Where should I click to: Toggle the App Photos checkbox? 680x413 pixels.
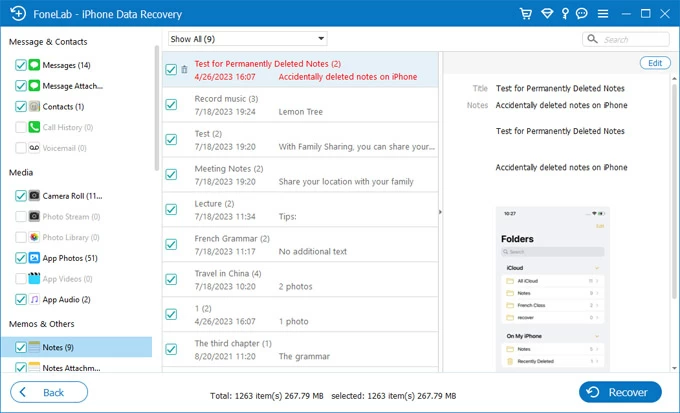21,258
